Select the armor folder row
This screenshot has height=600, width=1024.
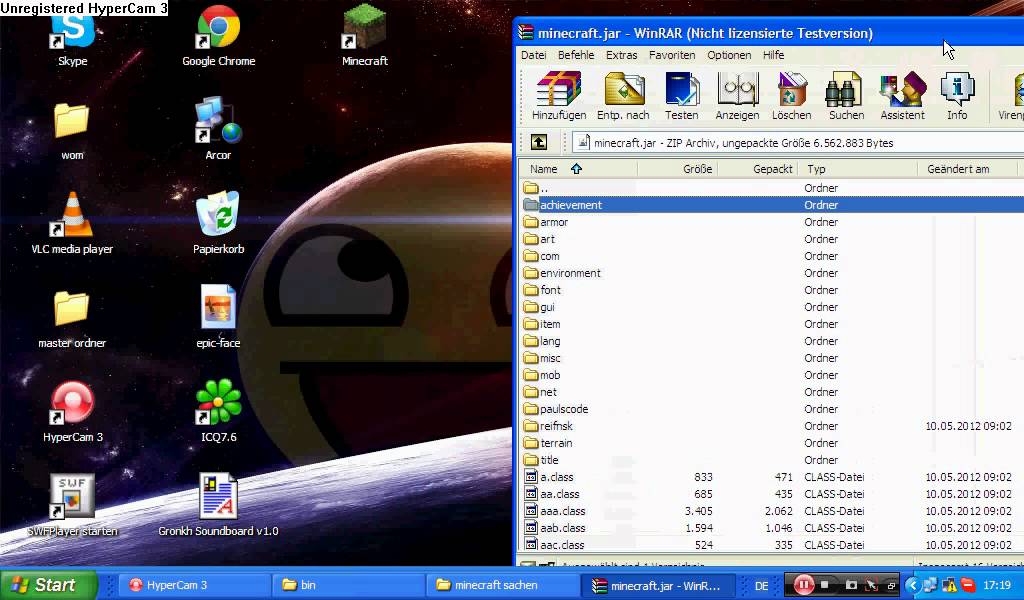click(772, 222)
